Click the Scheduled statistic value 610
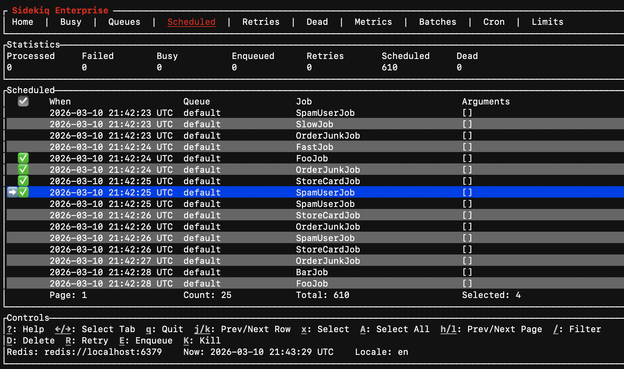This screenshot has height=369, width=624. click(389, 67)
